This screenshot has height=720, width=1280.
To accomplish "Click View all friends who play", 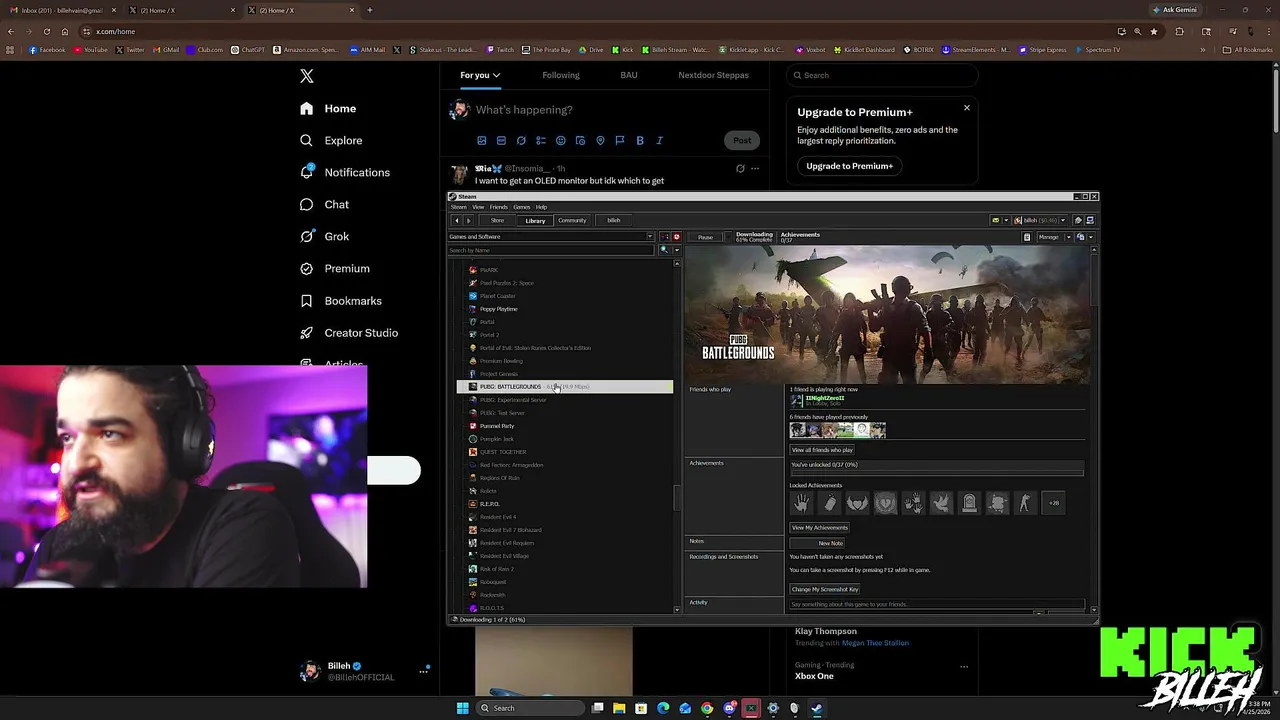I will tap(822, 450).
